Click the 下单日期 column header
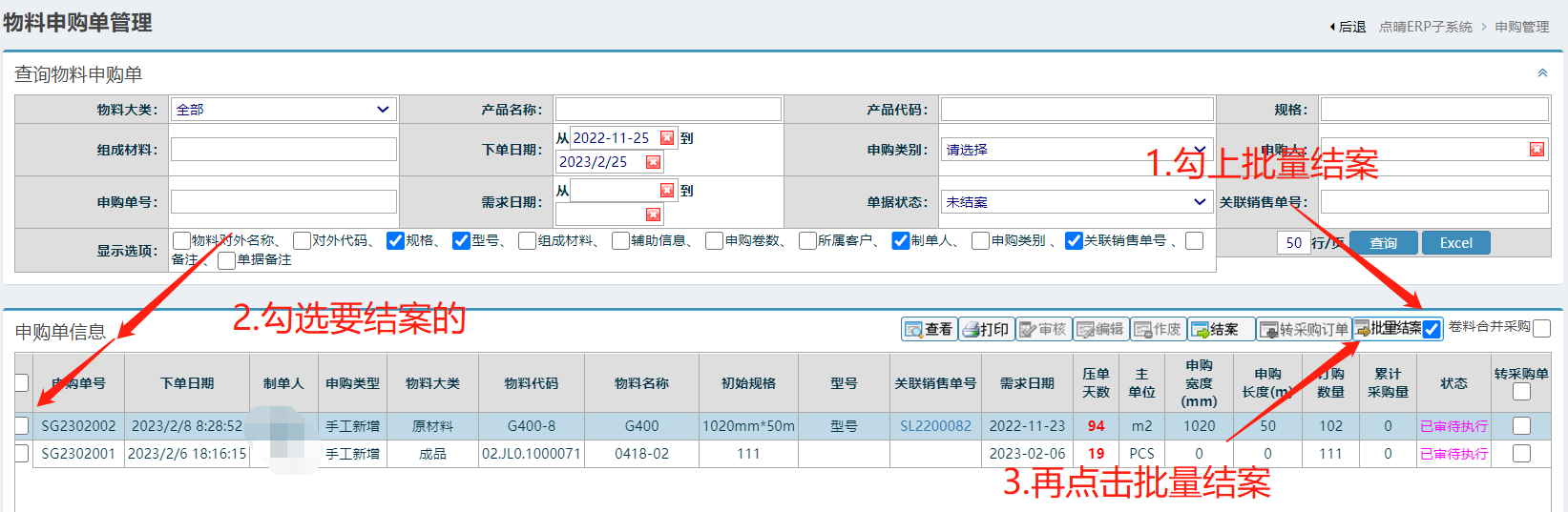 click(187, 382)
